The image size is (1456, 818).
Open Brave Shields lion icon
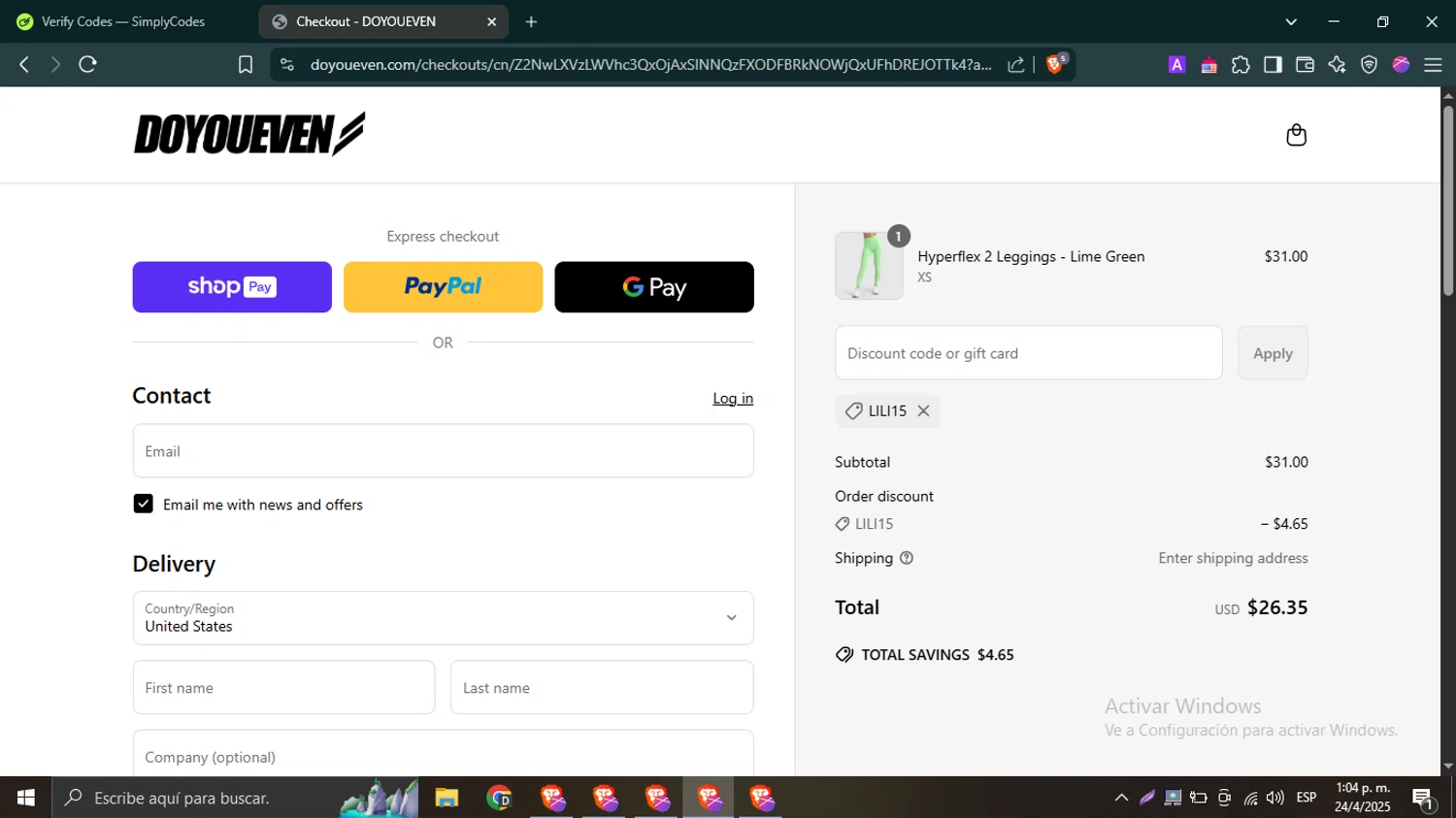pyautogui.click(x=1056, y=64)
